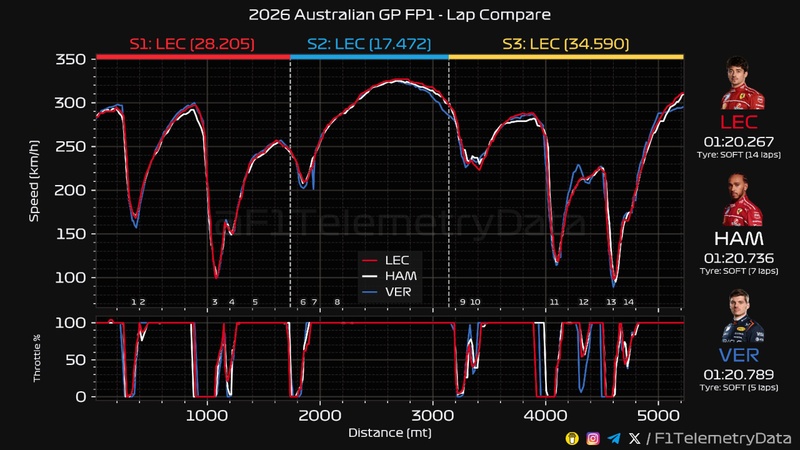Click the Telegram paper-plane icon
Viewport: 800px width, 450px height.
coord(614,438)
